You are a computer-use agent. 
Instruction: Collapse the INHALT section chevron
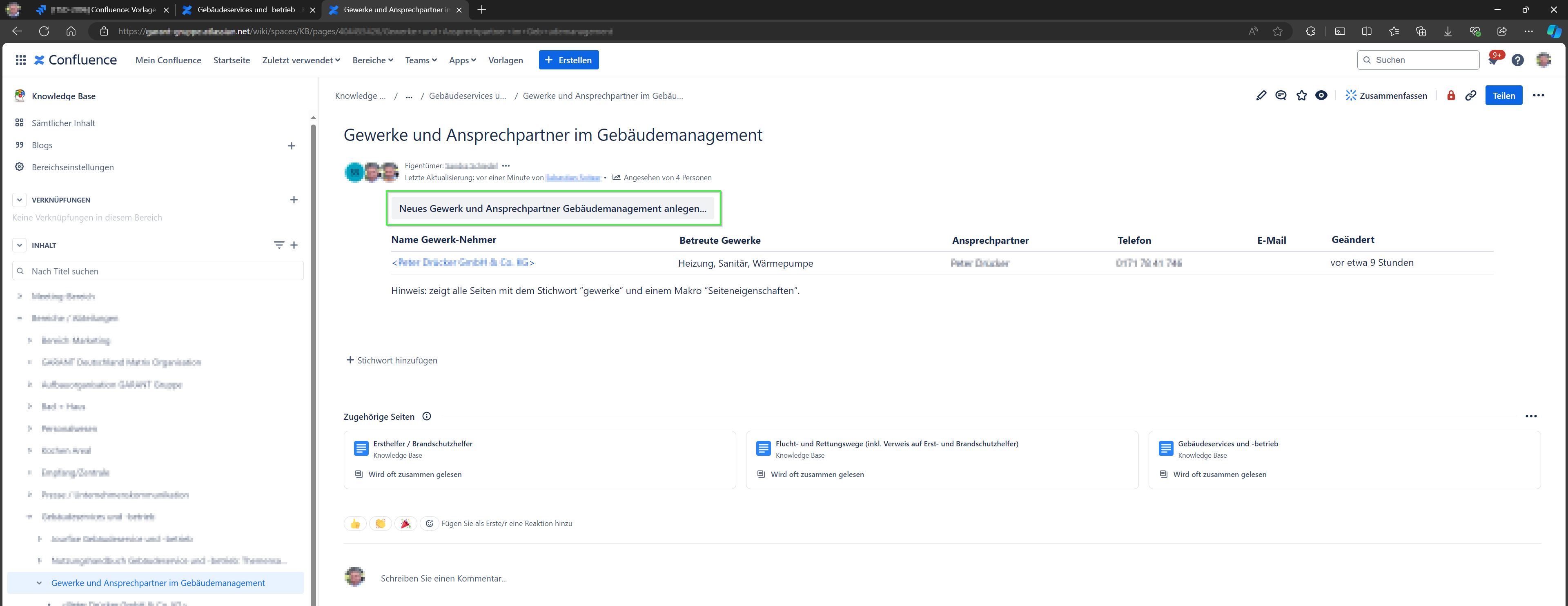pos(20,245)
